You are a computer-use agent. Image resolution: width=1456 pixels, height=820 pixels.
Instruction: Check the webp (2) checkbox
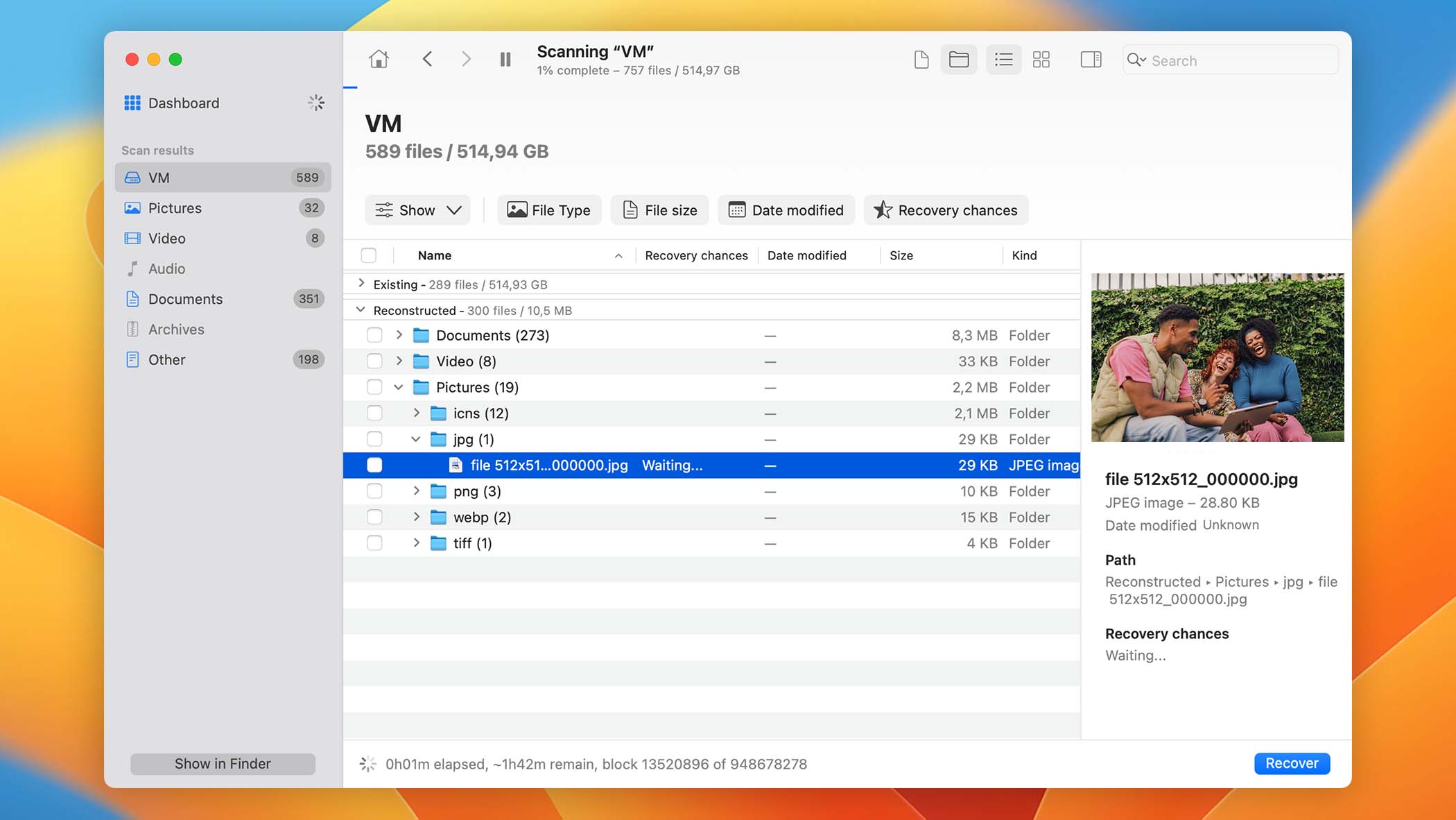(374, 518)
